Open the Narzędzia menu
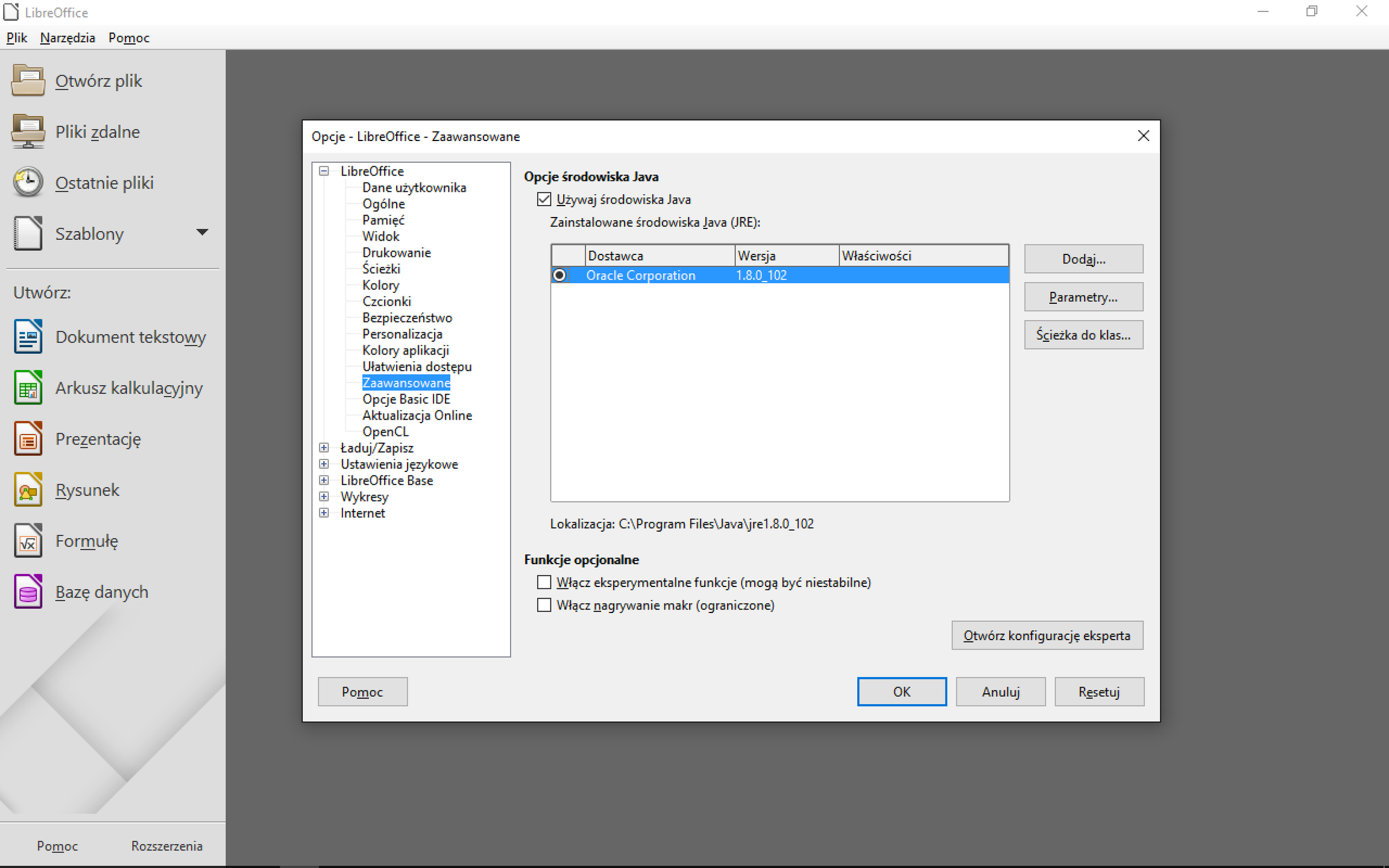1389x868 pixels. 68,38
